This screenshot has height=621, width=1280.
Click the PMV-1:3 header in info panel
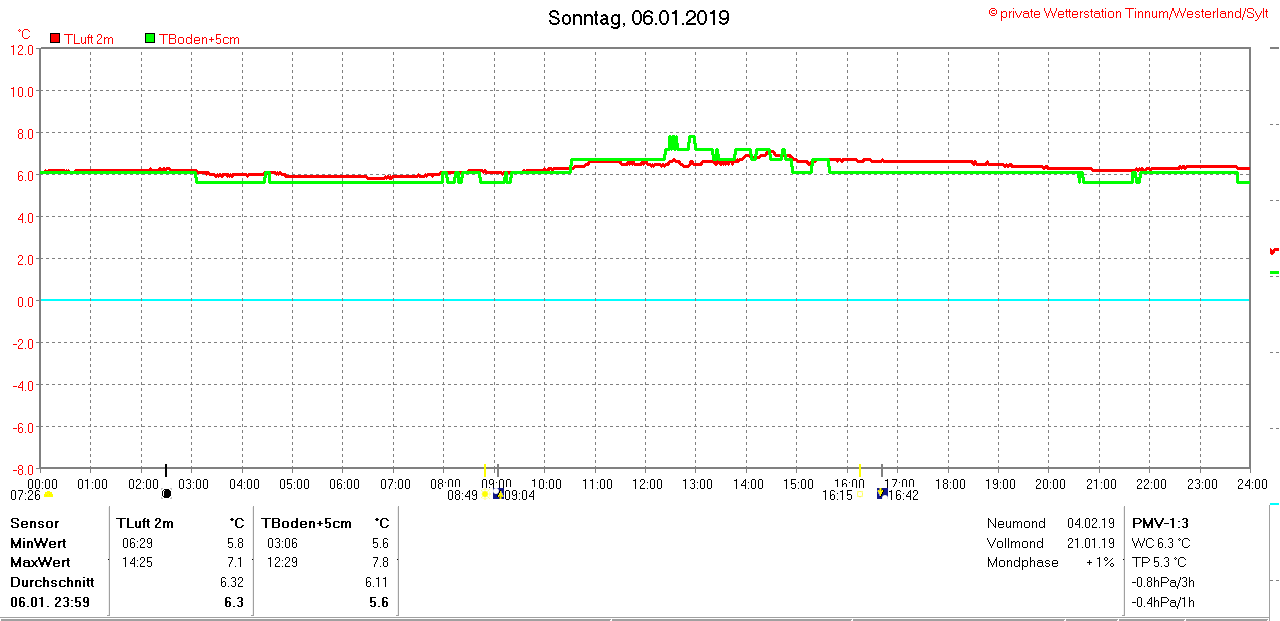pyautogui.click(x=1160, y=523)
